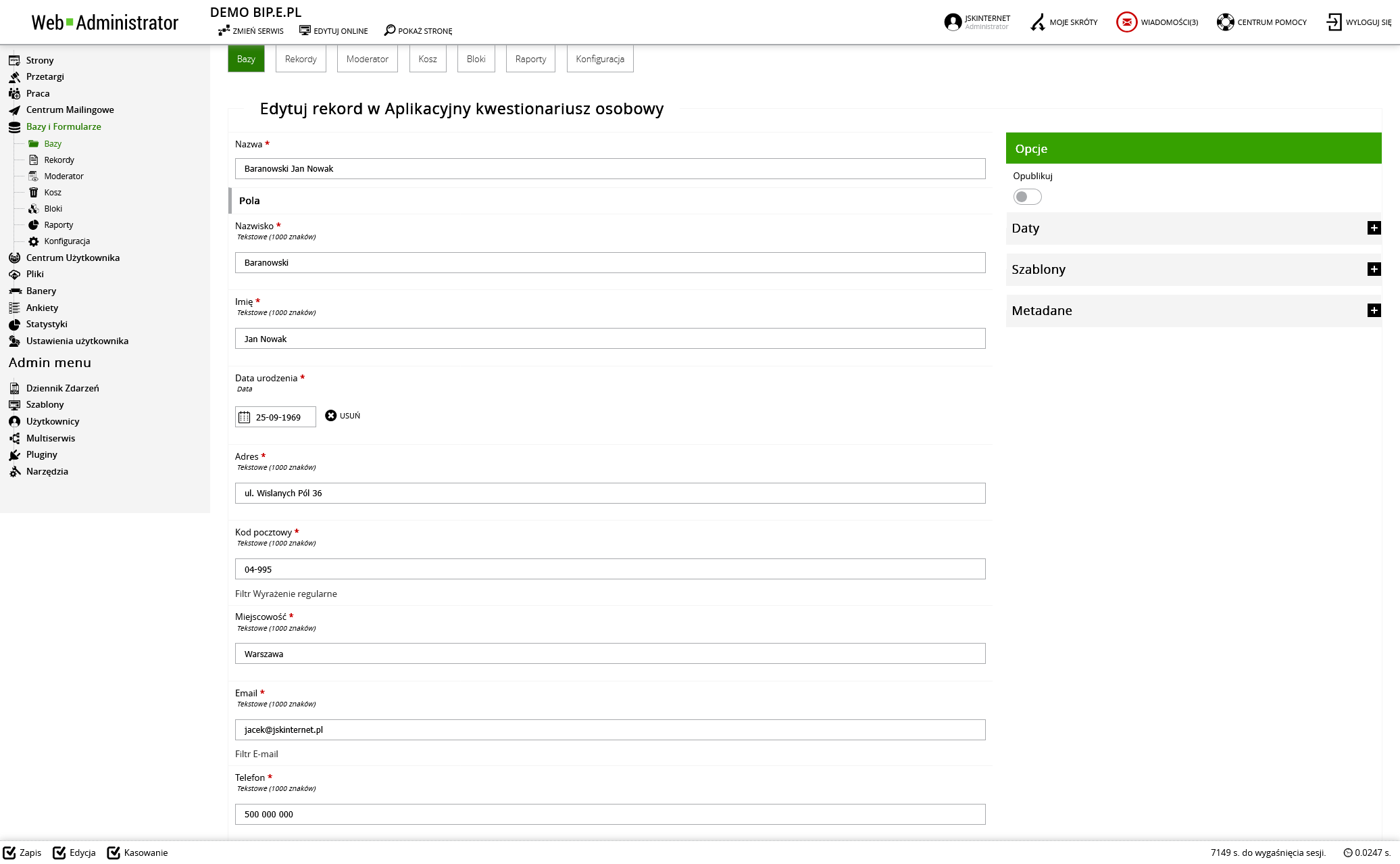
Task: Open Moje Skróty shortcuts icon
Action: click(x=1037, y=22)
